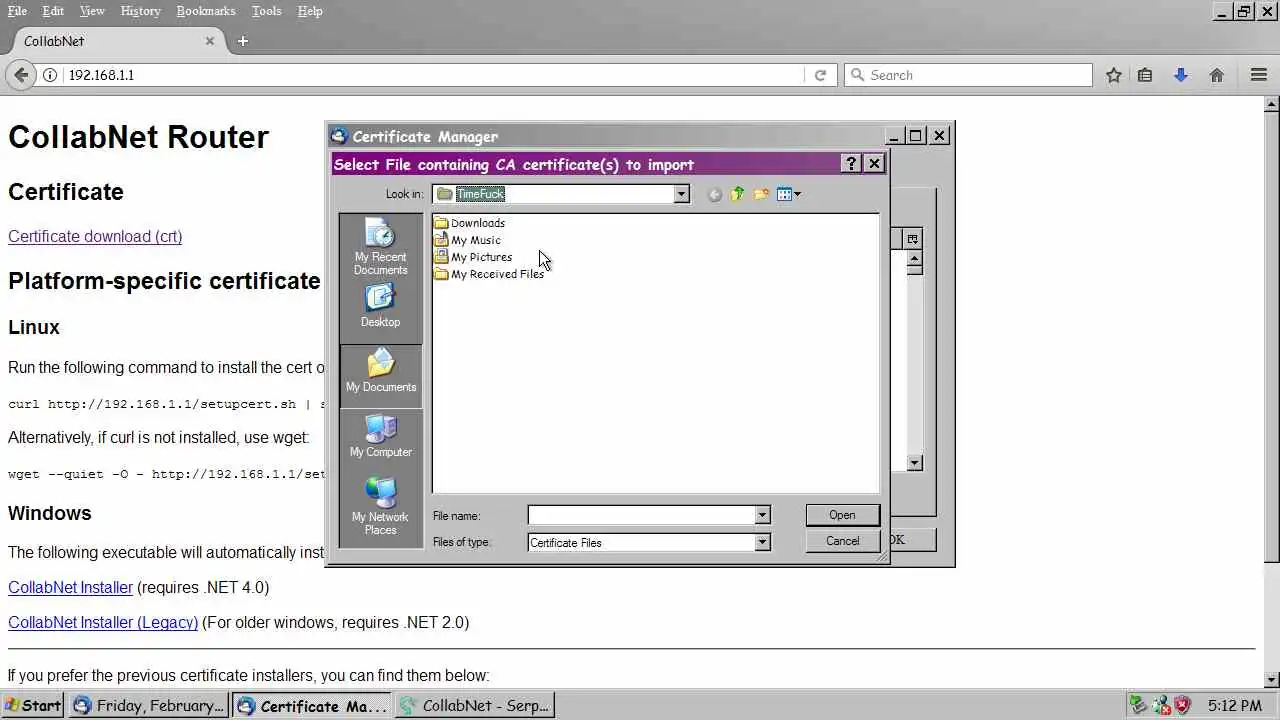Click the greyed Back arrow in file dialog
This screenshot has height=720, width=1280.
pyautogui.click(x=714, y=194)
